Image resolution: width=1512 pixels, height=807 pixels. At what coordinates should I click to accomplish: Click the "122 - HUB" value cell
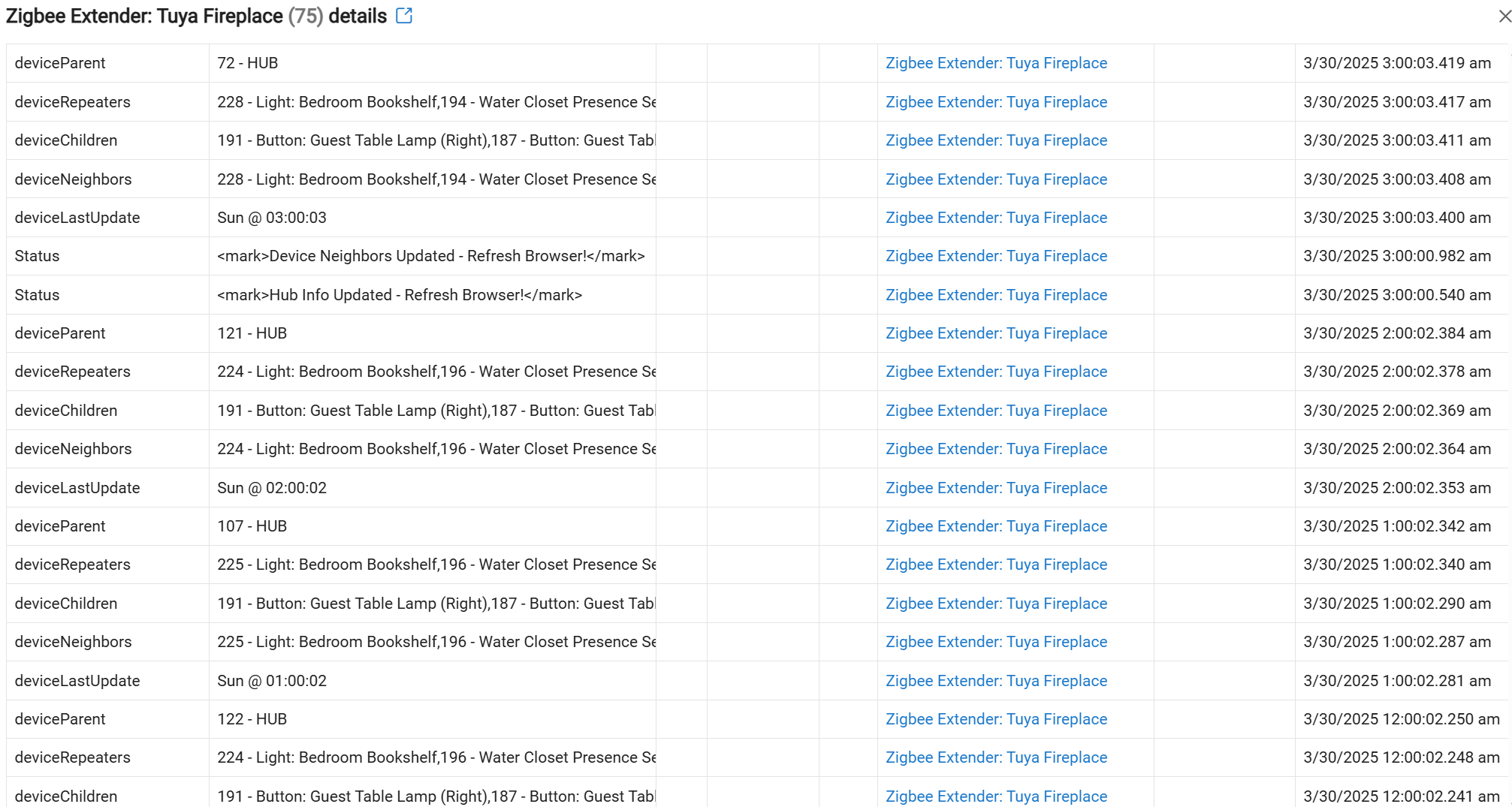point(252,719)
